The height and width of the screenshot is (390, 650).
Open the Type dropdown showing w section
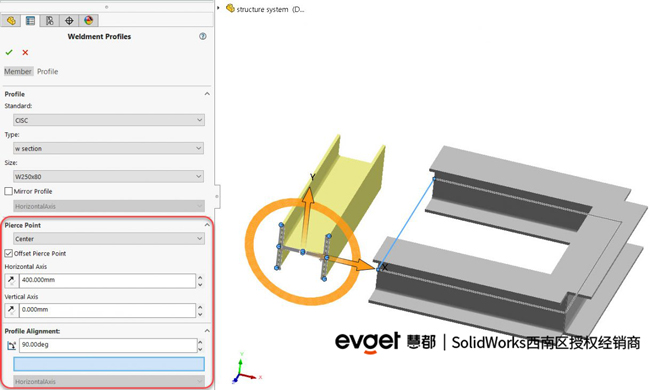(x=109, y=148)
